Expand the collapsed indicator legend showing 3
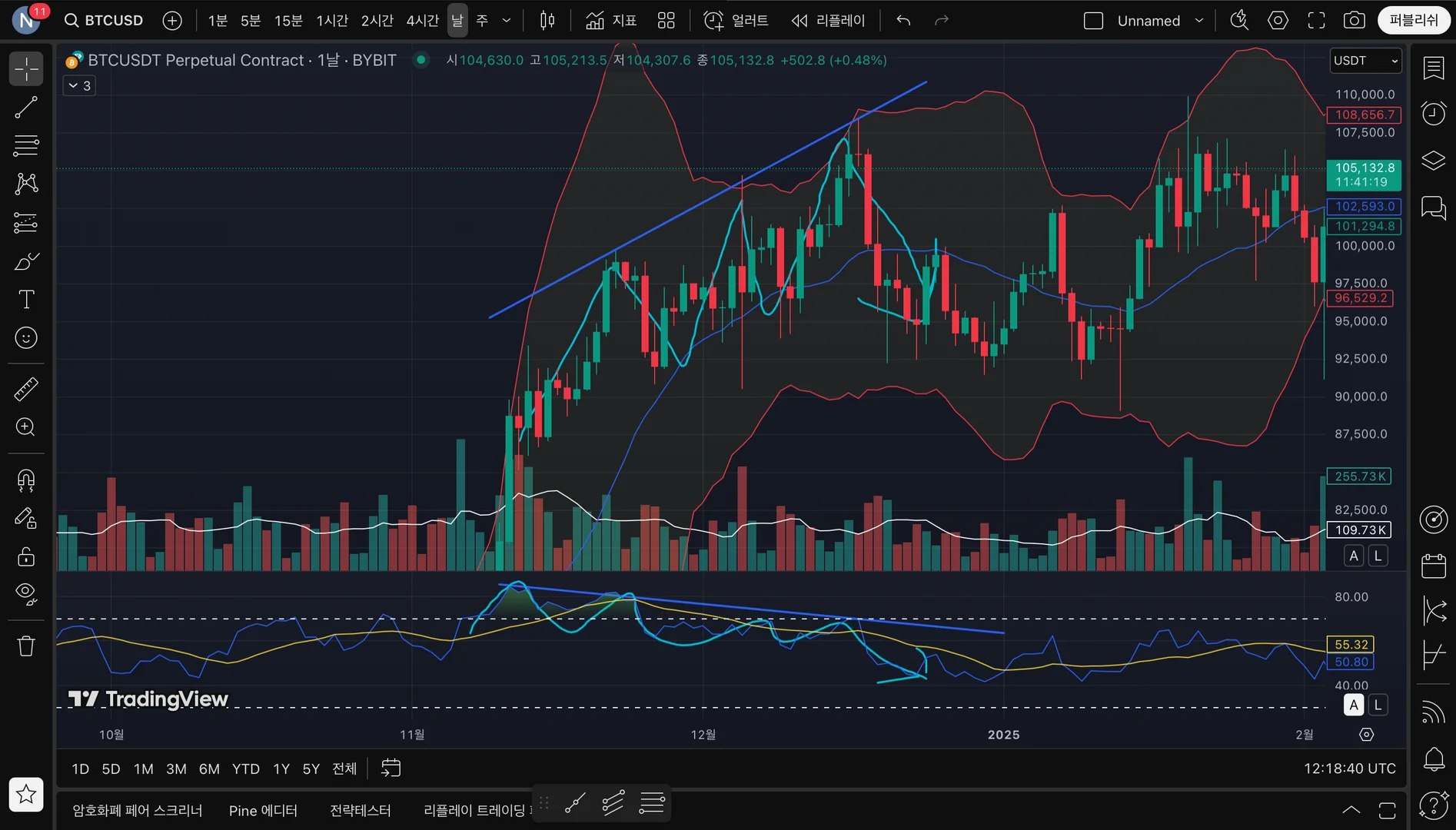The image size is (1456, 830). [79, 85]
